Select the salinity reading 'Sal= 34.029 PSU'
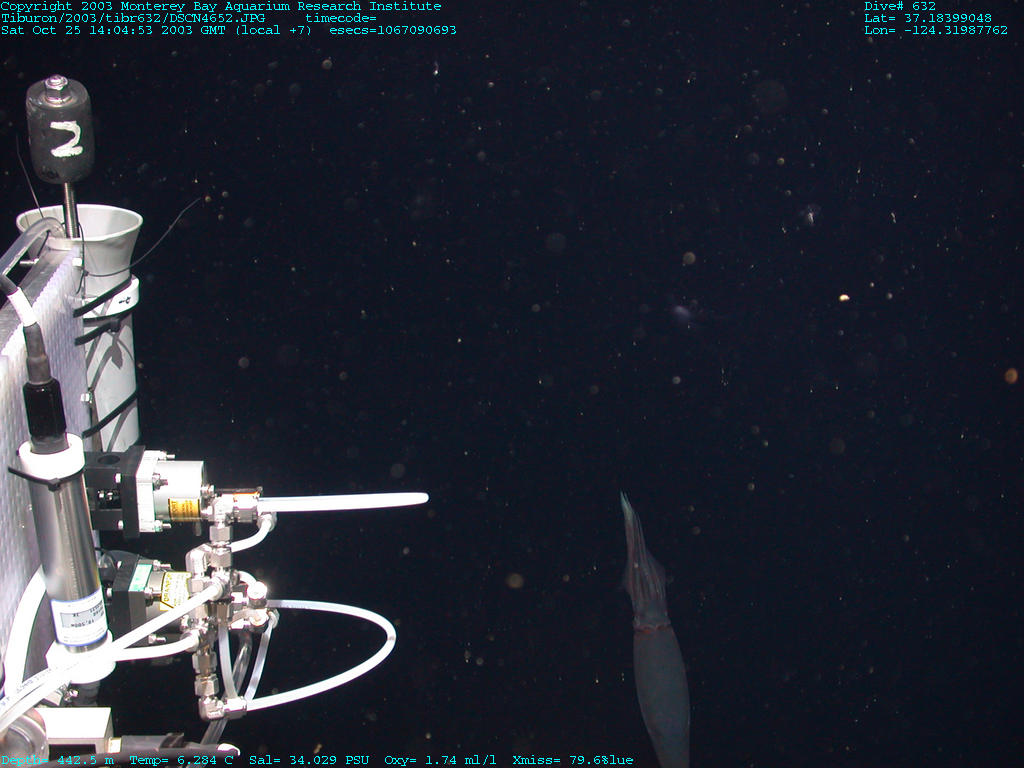This screenshot has width=1024, height=768. tap(309, 760)
